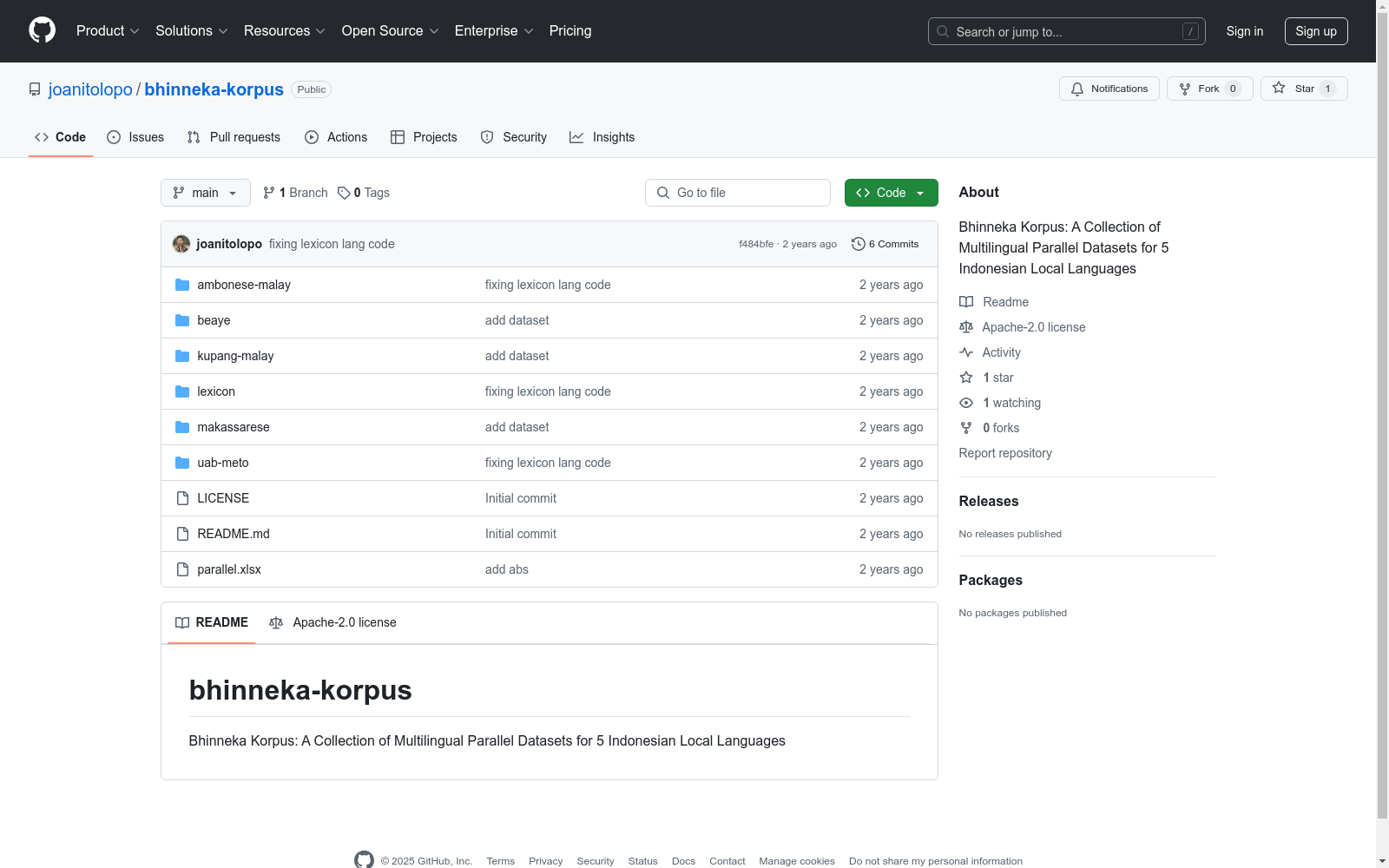This screenshot has height=868, width=1389.
Task: Click the ambonese-malay folder icon
Action: tap(182, 285)
